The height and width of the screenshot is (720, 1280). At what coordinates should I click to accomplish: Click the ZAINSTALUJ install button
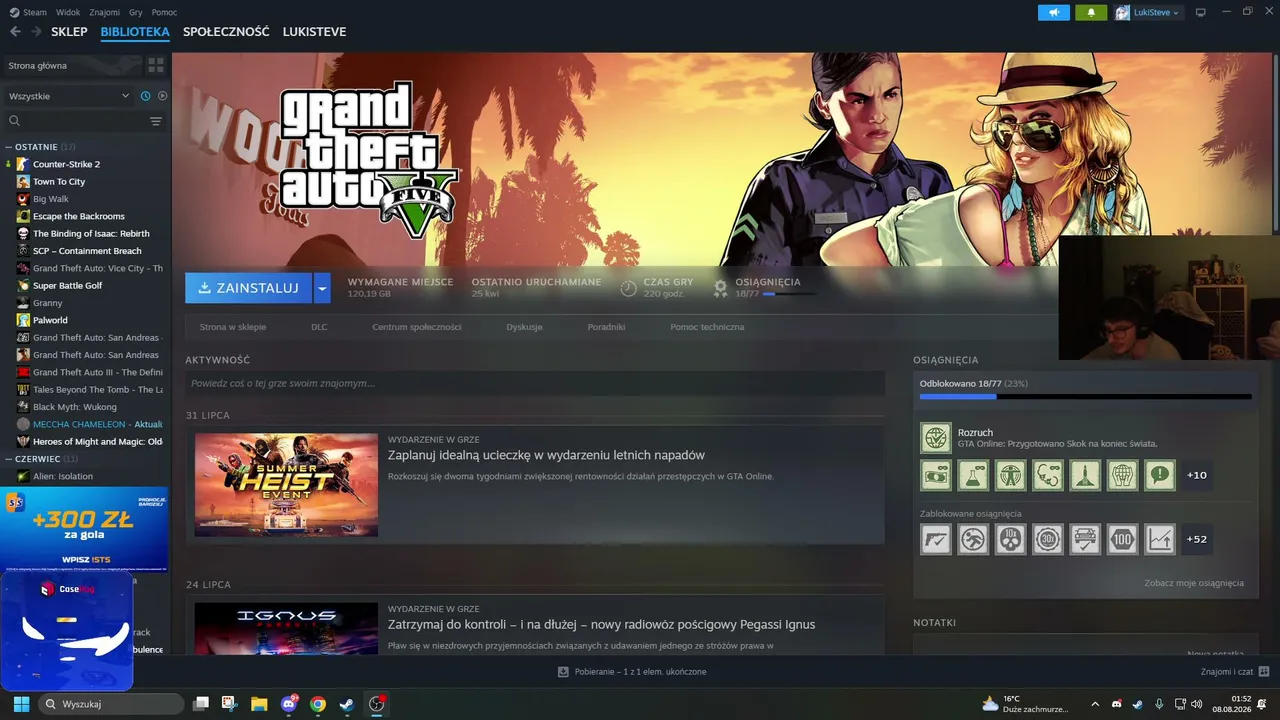[249, 288]
